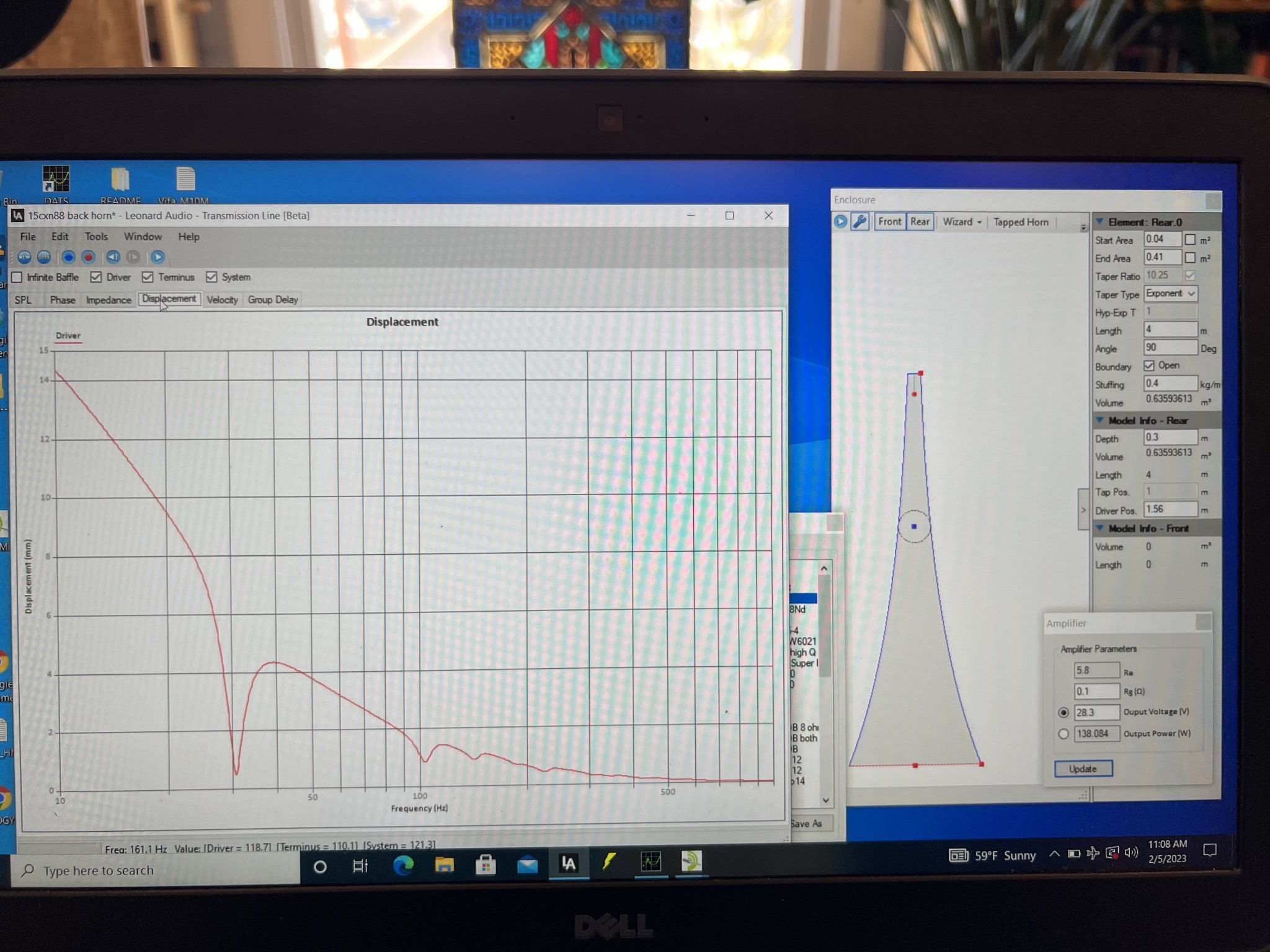Viewport: 1270px width, 952px height.
Task: Collapse the Model Info - Front section
Action: [x=1099, y=527]
